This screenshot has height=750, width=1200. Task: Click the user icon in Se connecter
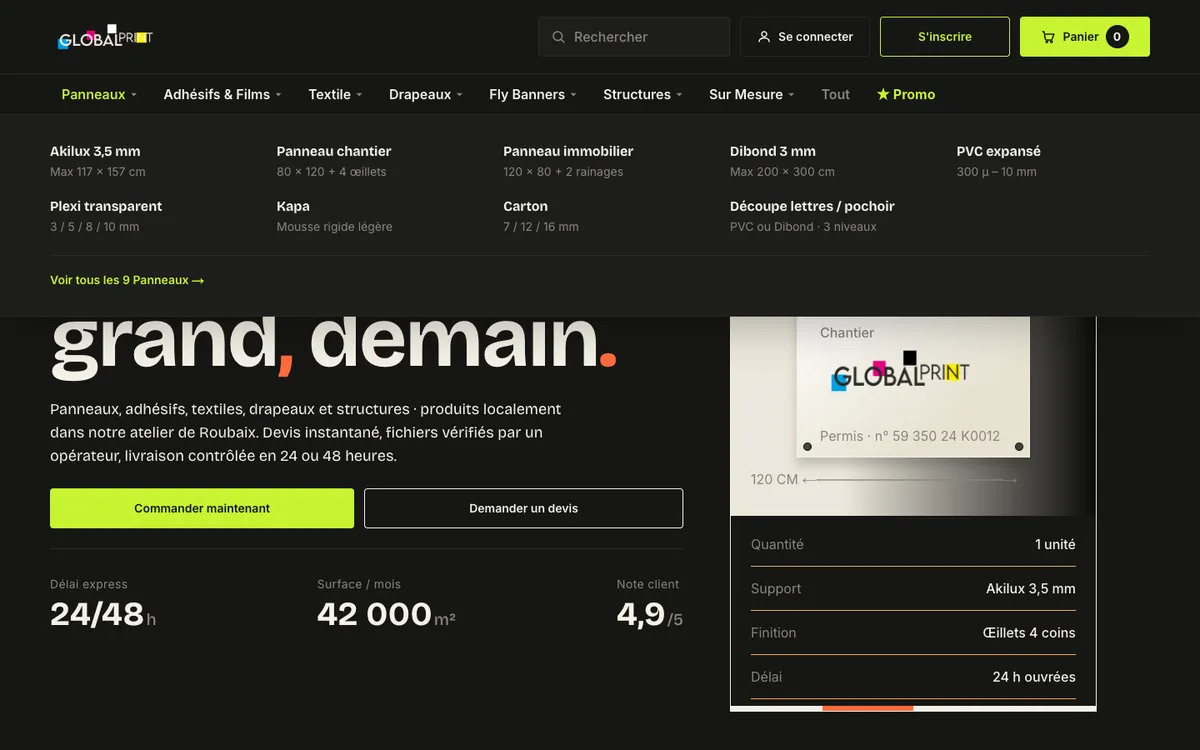tap(764, 37)
